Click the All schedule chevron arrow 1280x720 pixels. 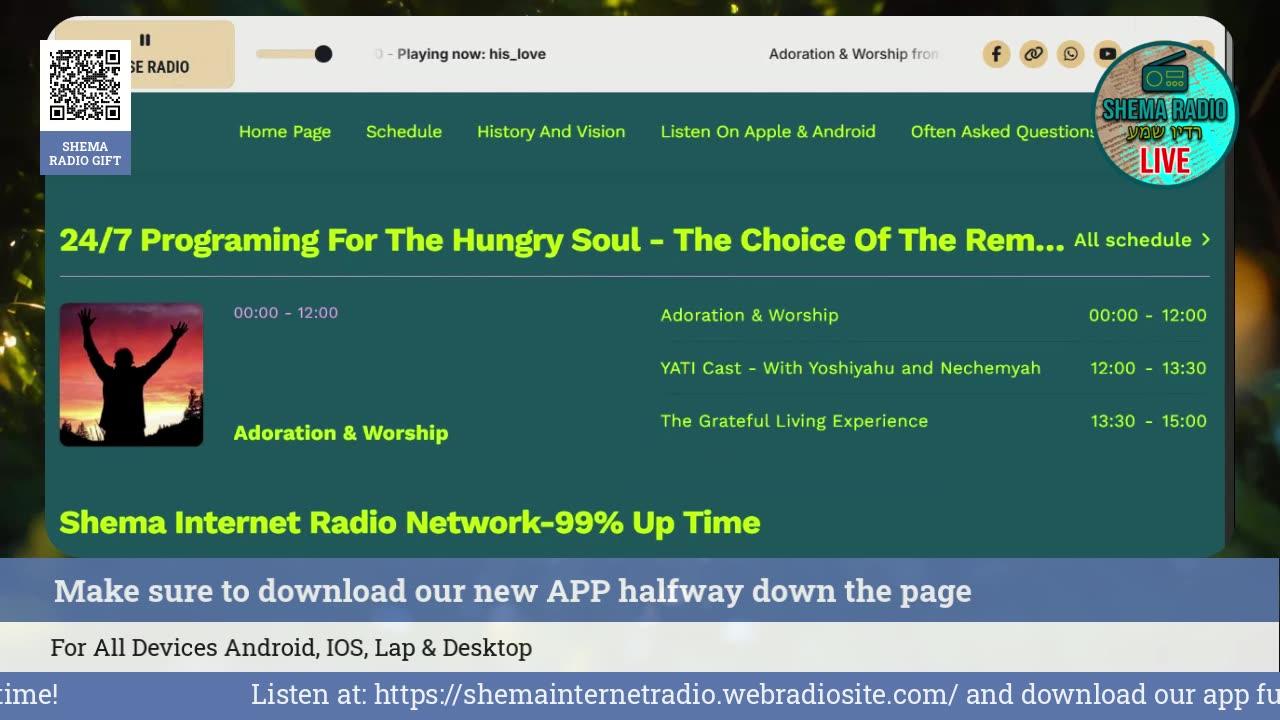click(1205, 240)
